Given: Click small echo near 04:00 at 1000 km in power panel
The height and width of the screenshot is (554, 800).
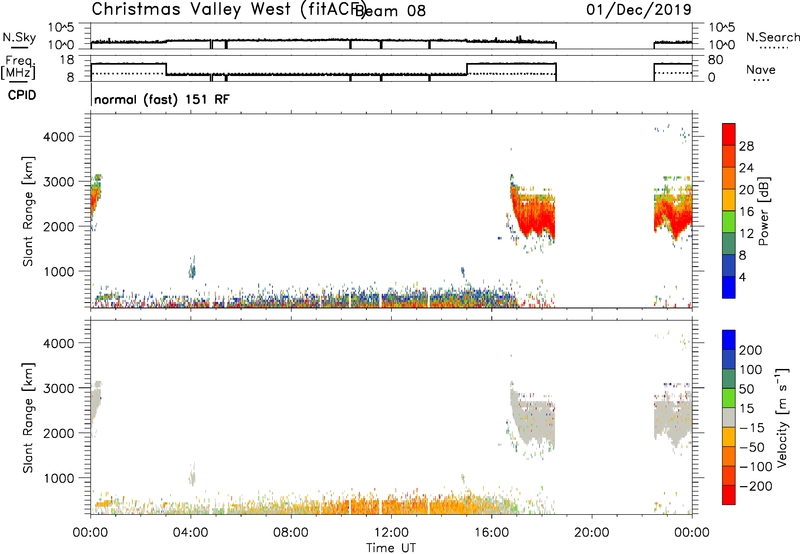Looking at the screenshot, I should [x=192, y=268].
